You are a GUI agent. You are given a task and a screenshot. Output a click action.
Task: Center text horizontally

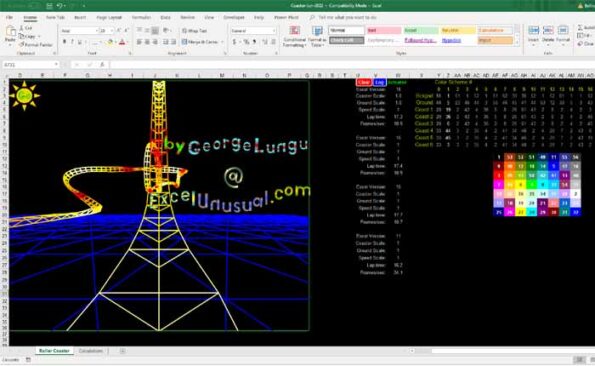[147, 42]
